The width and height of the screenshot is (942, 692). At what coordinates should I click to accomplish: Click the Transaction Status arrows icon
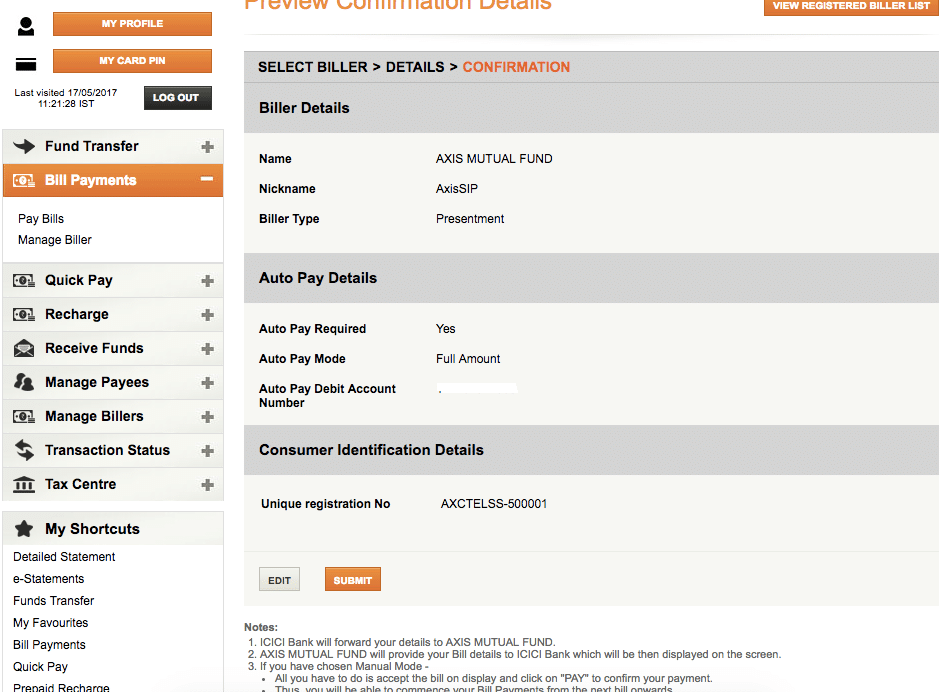click(24, 451)
